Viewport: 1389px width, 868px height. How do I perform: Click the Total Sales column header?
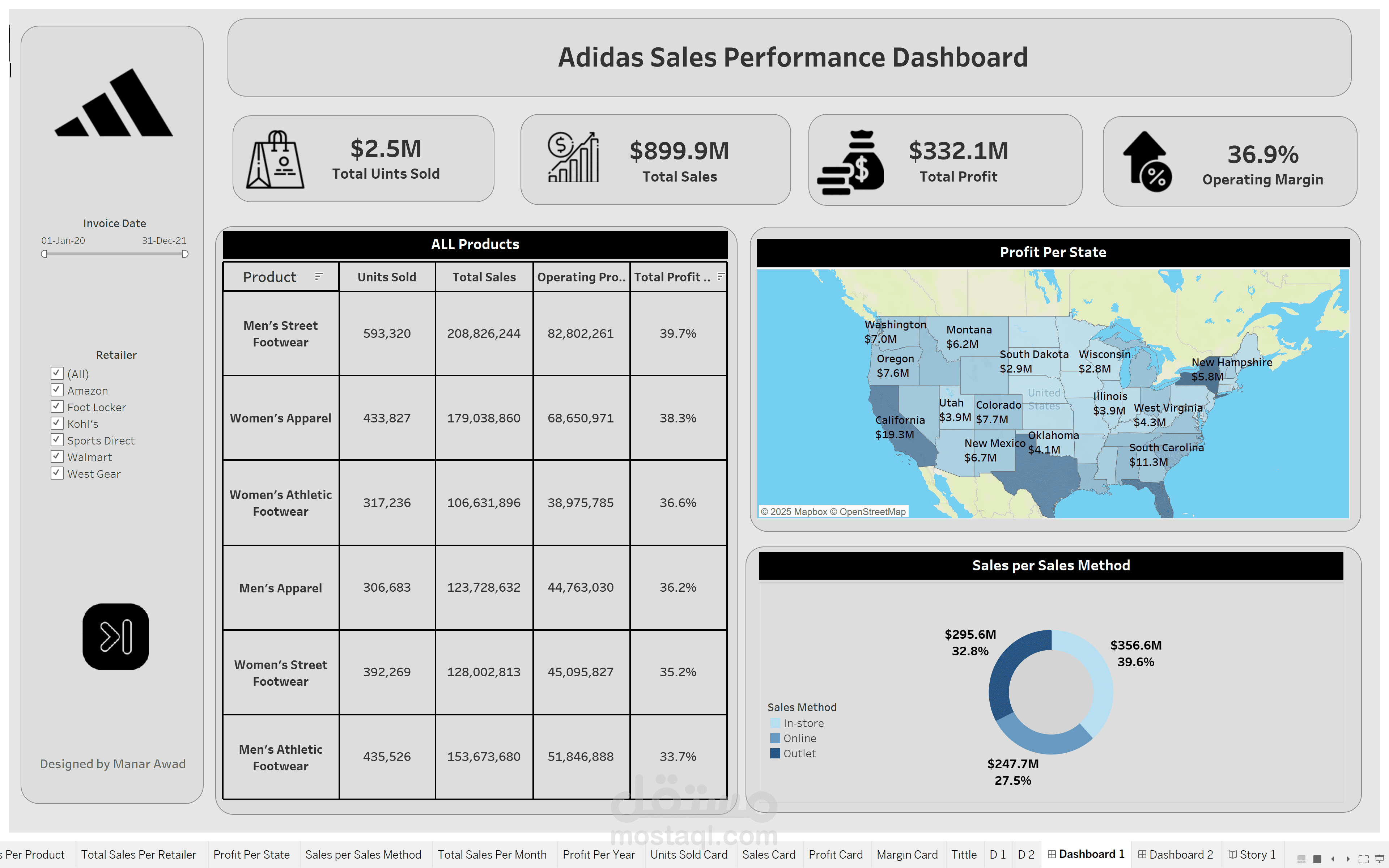click(x=484, y=277)
